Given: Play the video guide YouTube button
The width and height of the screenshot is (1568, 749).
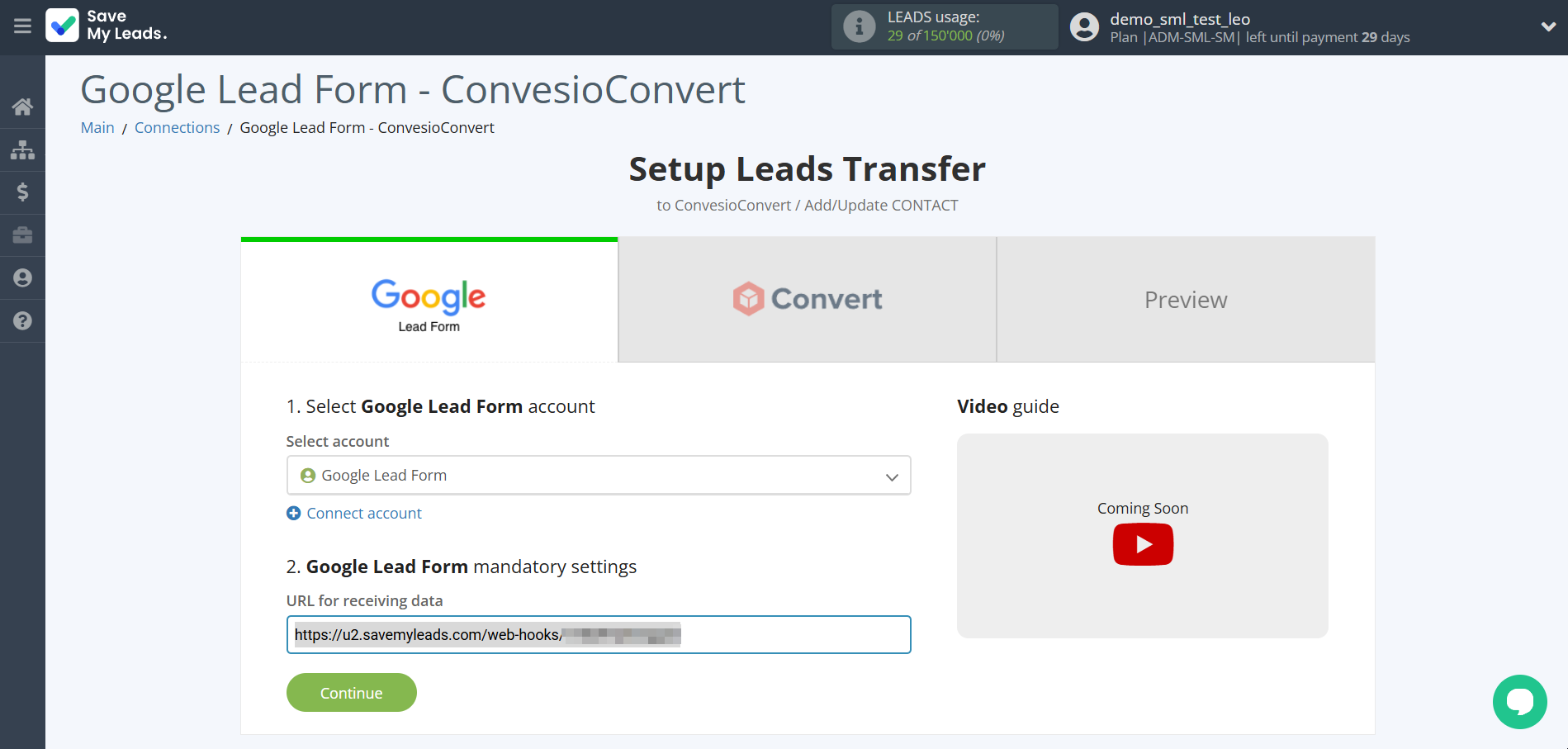Looking at the screenshot, I should pyautogui.click(x=1143, y=545).
